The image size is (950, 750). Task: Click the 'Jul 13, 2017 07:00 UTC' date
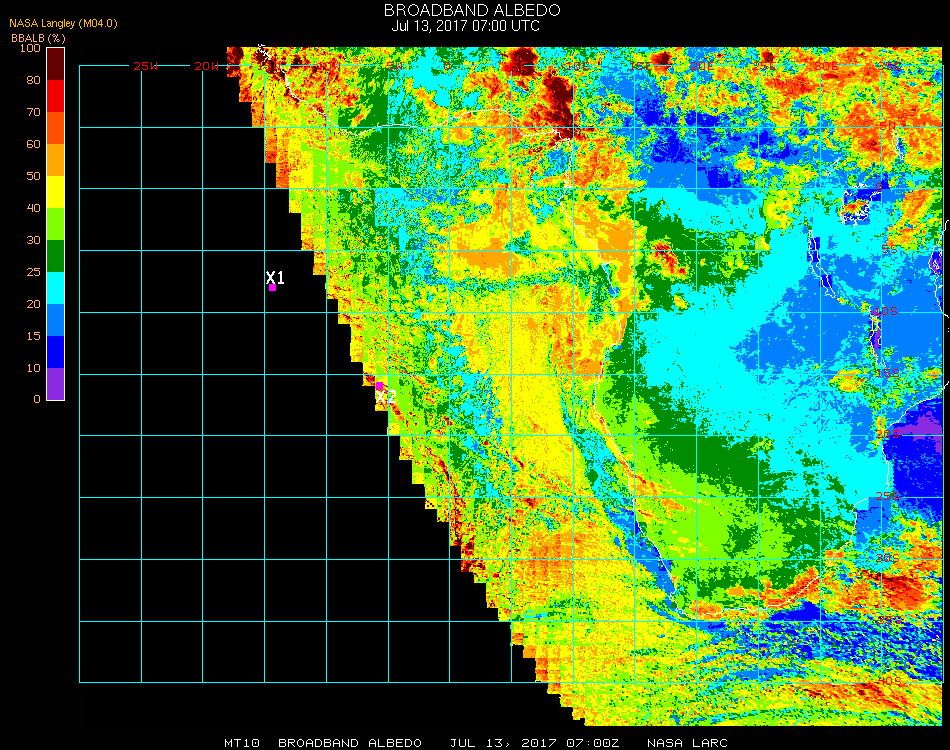(x=465, y=26)
